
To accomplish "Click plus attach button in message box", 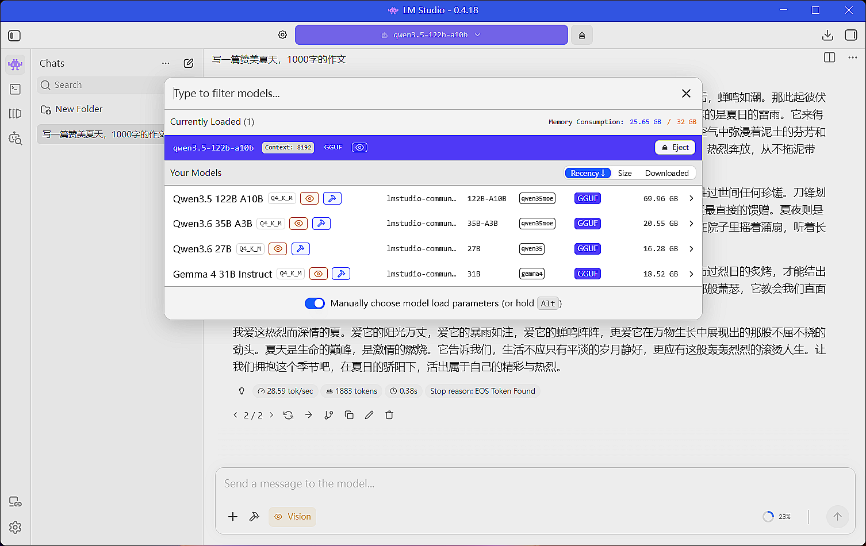I will [233, 516].
